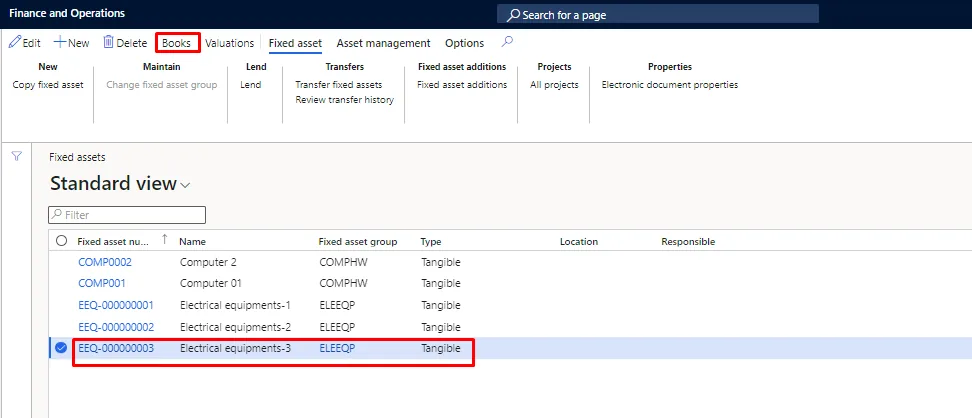
Task: Open the Books menu
Action: point(176,43)
